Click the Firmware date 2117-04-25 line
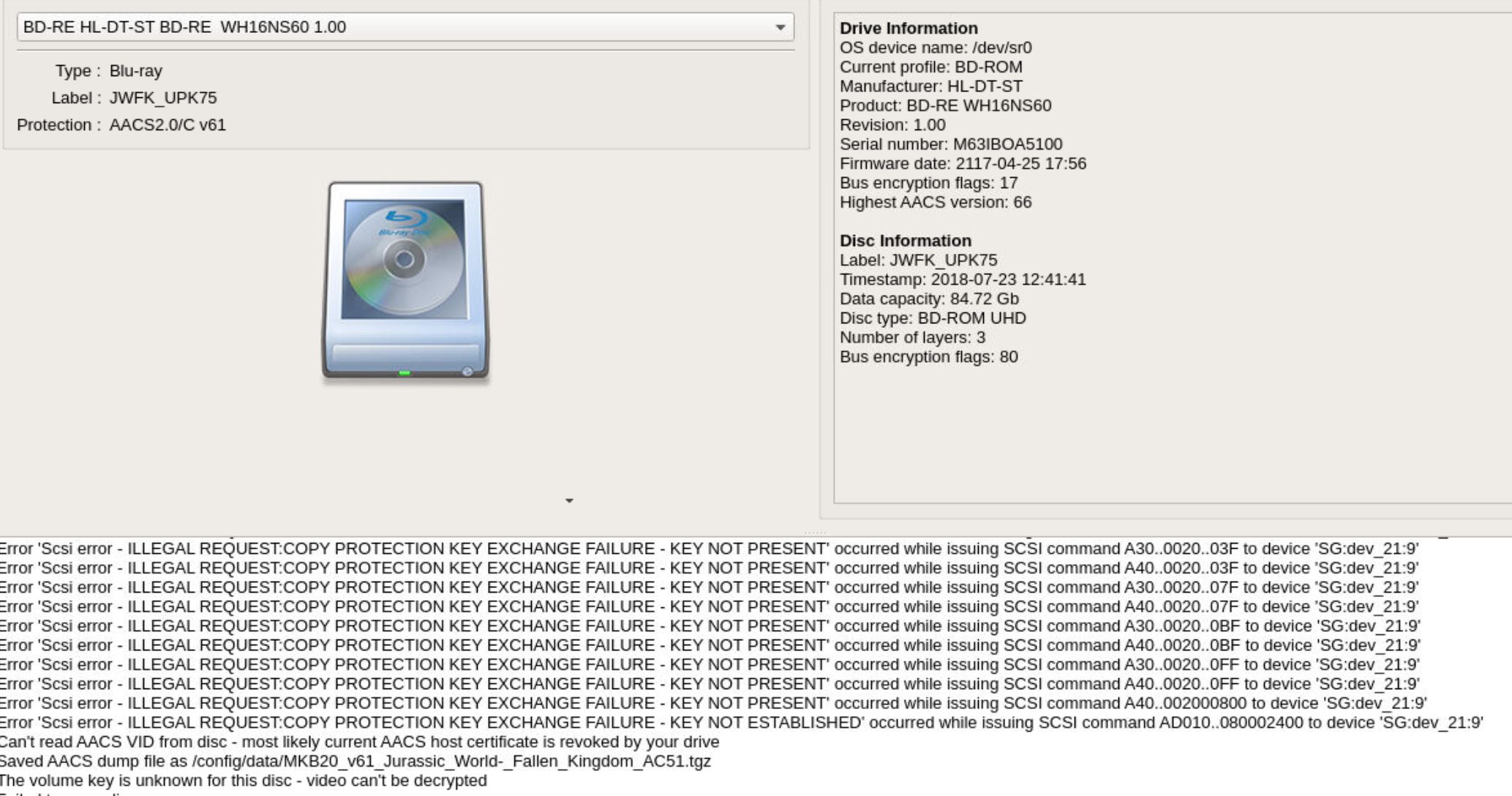The width and height of the screenshot is (1512, 796). 963,164
